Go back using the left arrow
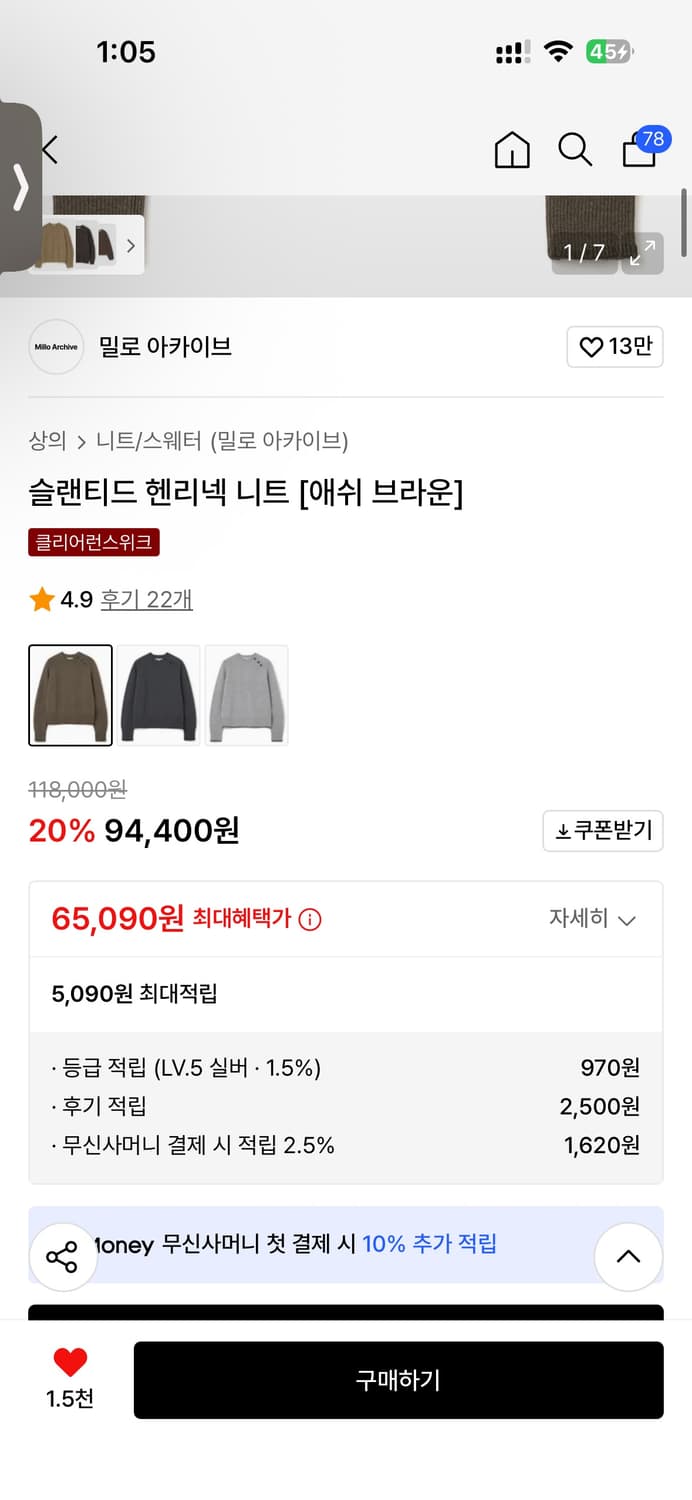This screenshot has width=692, height=1500. point(48,149)
